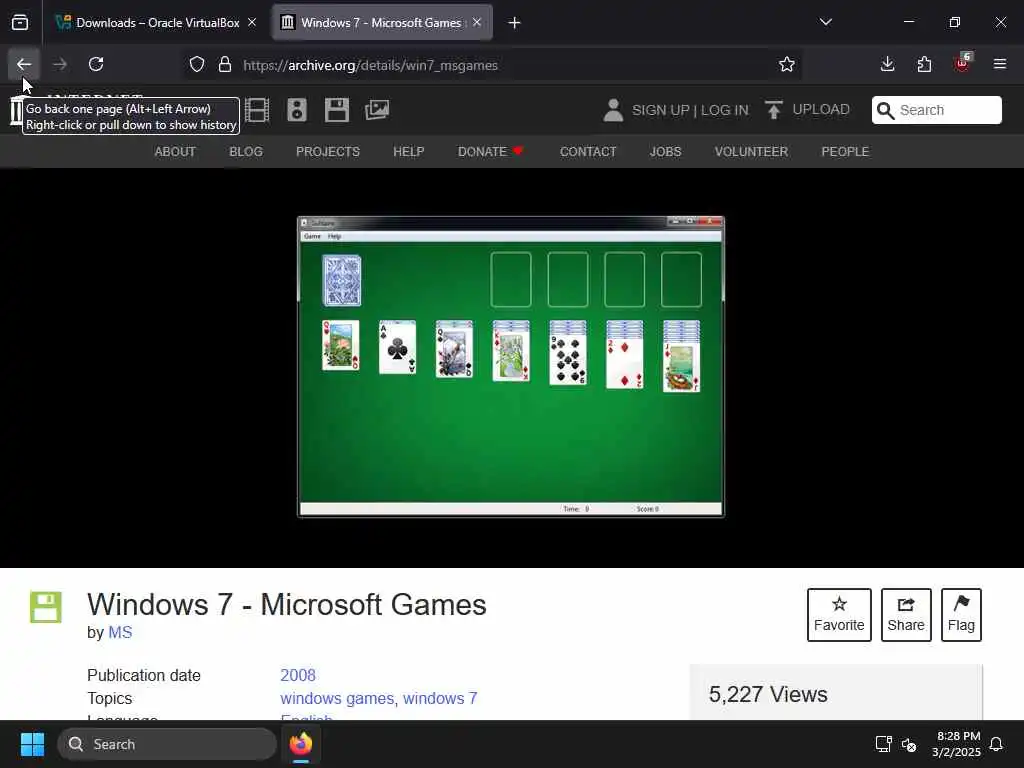Open the Firefox hamburger menu

(x=999, y=64)
